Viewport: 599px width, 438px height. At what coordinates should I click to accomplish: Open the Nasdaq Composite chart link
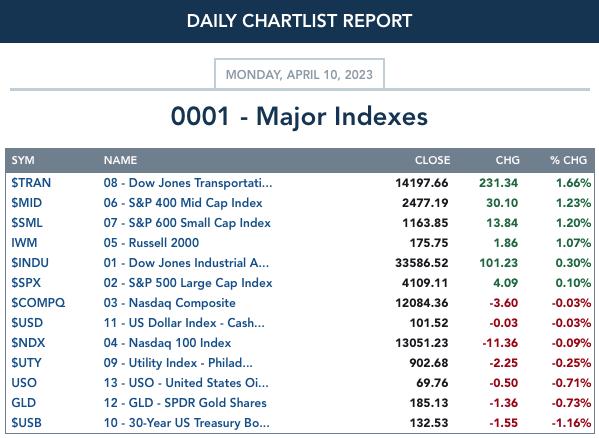[170, 303]
